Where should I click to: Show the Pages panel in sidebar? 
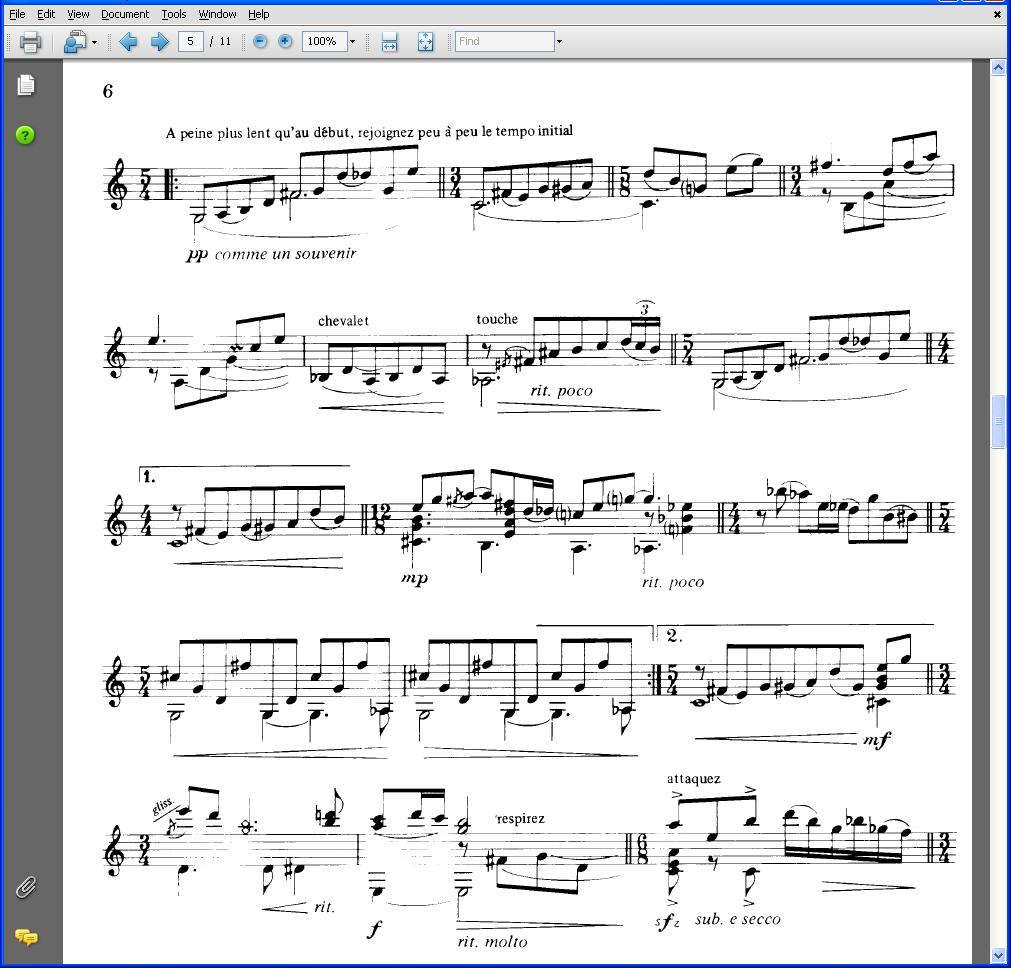[x=26, y=85]
